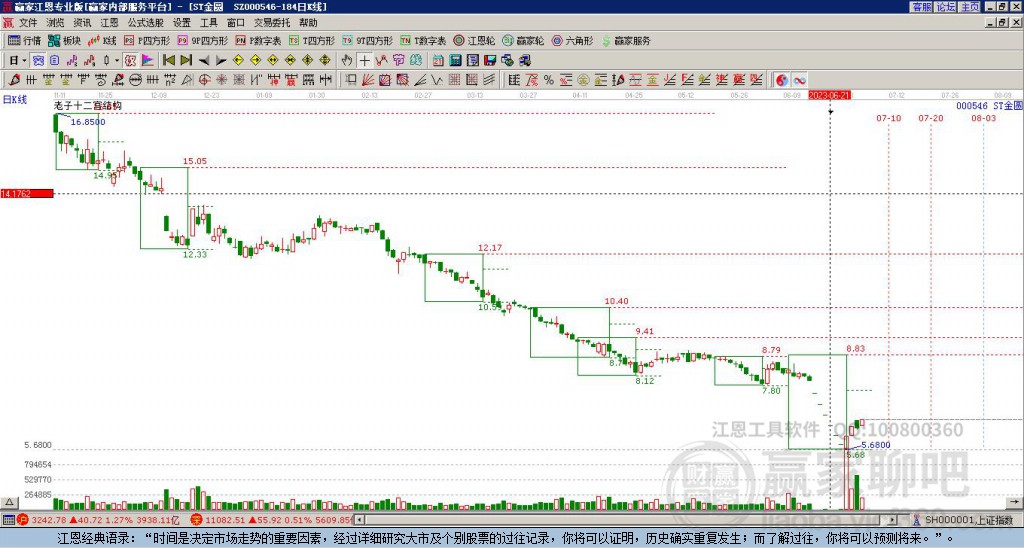1024x548 pixels.
Task: Click the zigzag wave line tool
Action: (x=437, y=80)
